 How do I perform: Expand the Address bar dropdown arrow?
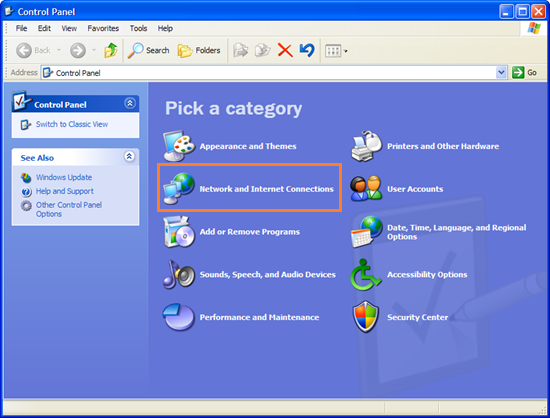[x=502, y=73]
